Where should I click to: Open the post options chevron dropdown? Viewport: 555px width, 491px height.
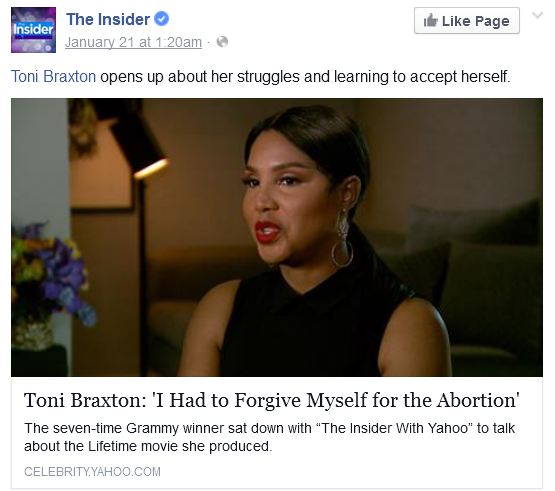click(537, 15)
